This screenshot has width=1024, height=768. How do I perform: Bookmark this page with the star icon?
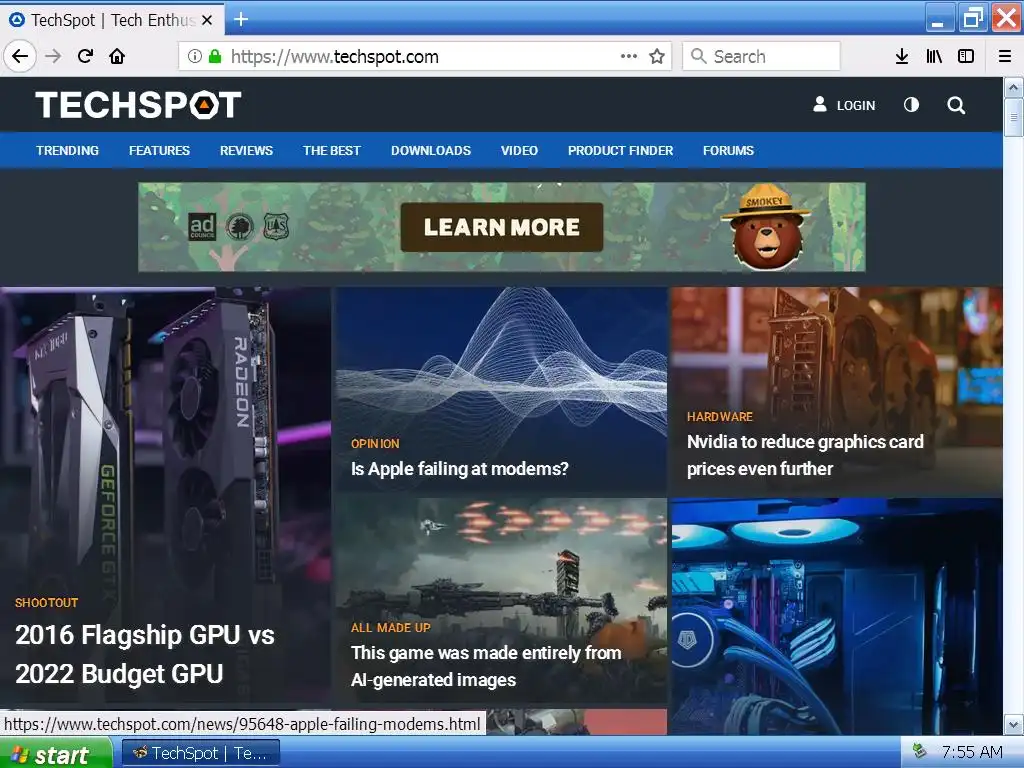pos(657,56)
